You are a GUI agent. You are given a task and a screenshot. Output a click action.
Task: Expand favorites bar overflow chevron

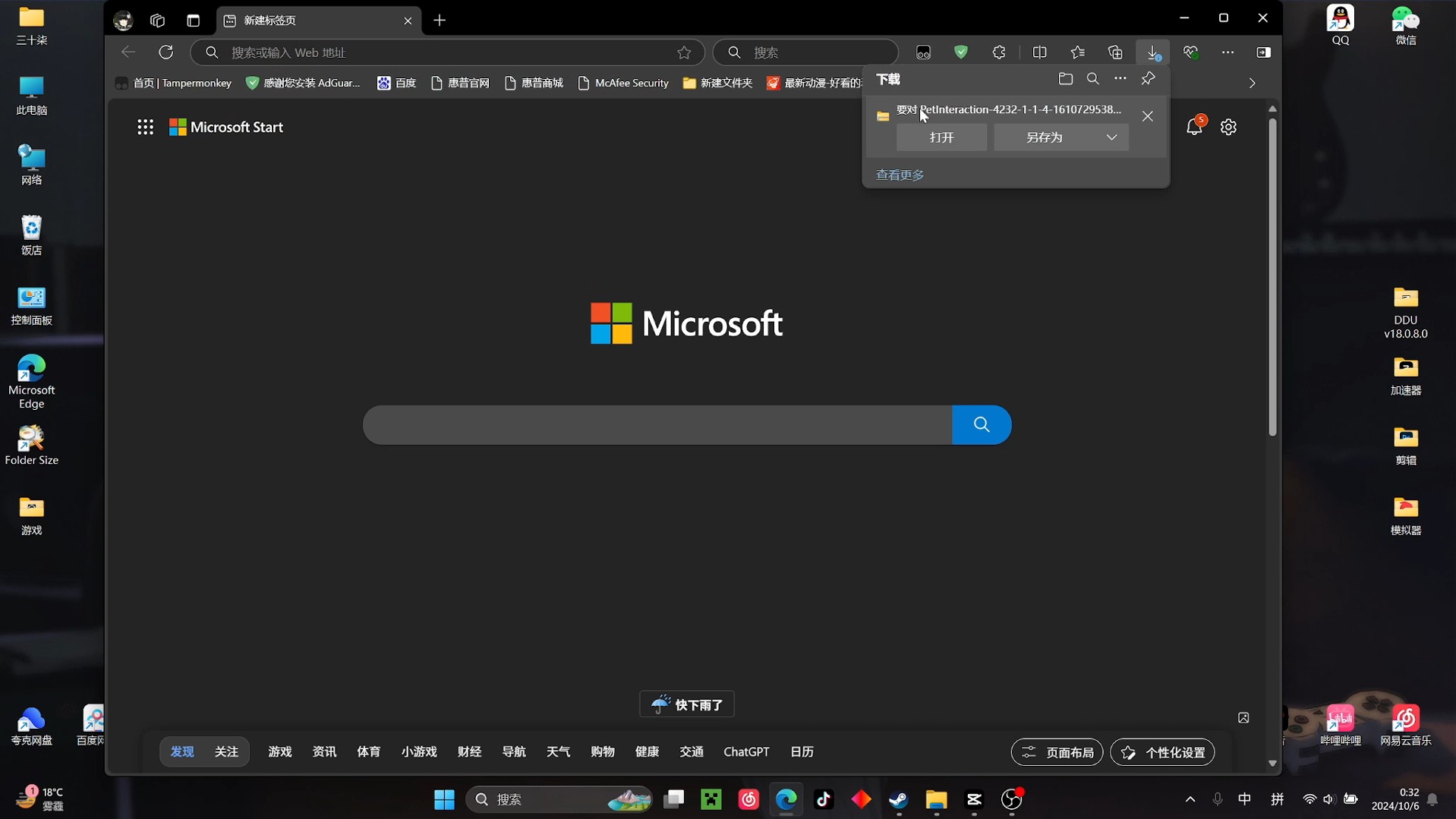pos(1252,83)
